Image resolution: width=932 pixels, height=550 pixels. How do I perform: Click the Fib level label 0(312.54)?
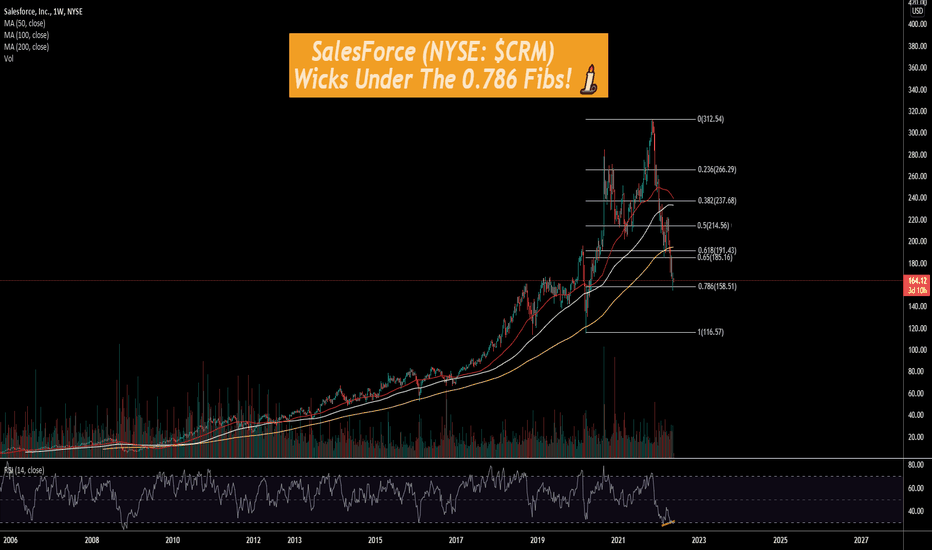[x=710, y=119]
